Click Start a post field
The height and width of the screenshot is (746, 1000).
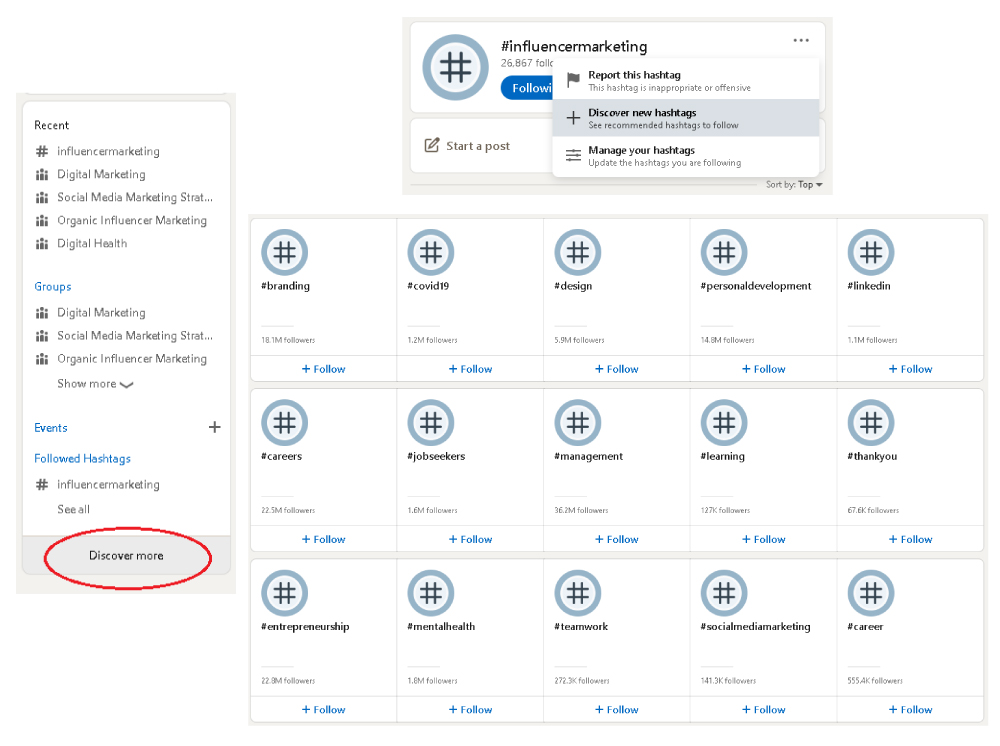(x=478, y=146)
